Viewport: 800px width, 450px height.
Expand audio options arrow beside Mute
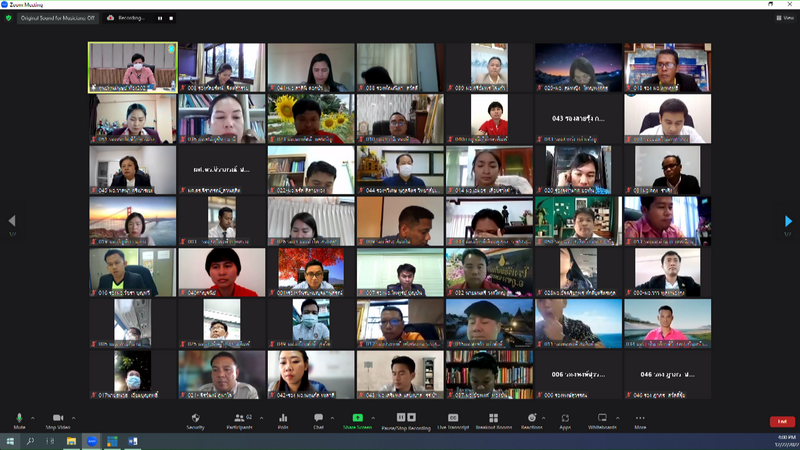pyautogui.click(x=33, y=418)
